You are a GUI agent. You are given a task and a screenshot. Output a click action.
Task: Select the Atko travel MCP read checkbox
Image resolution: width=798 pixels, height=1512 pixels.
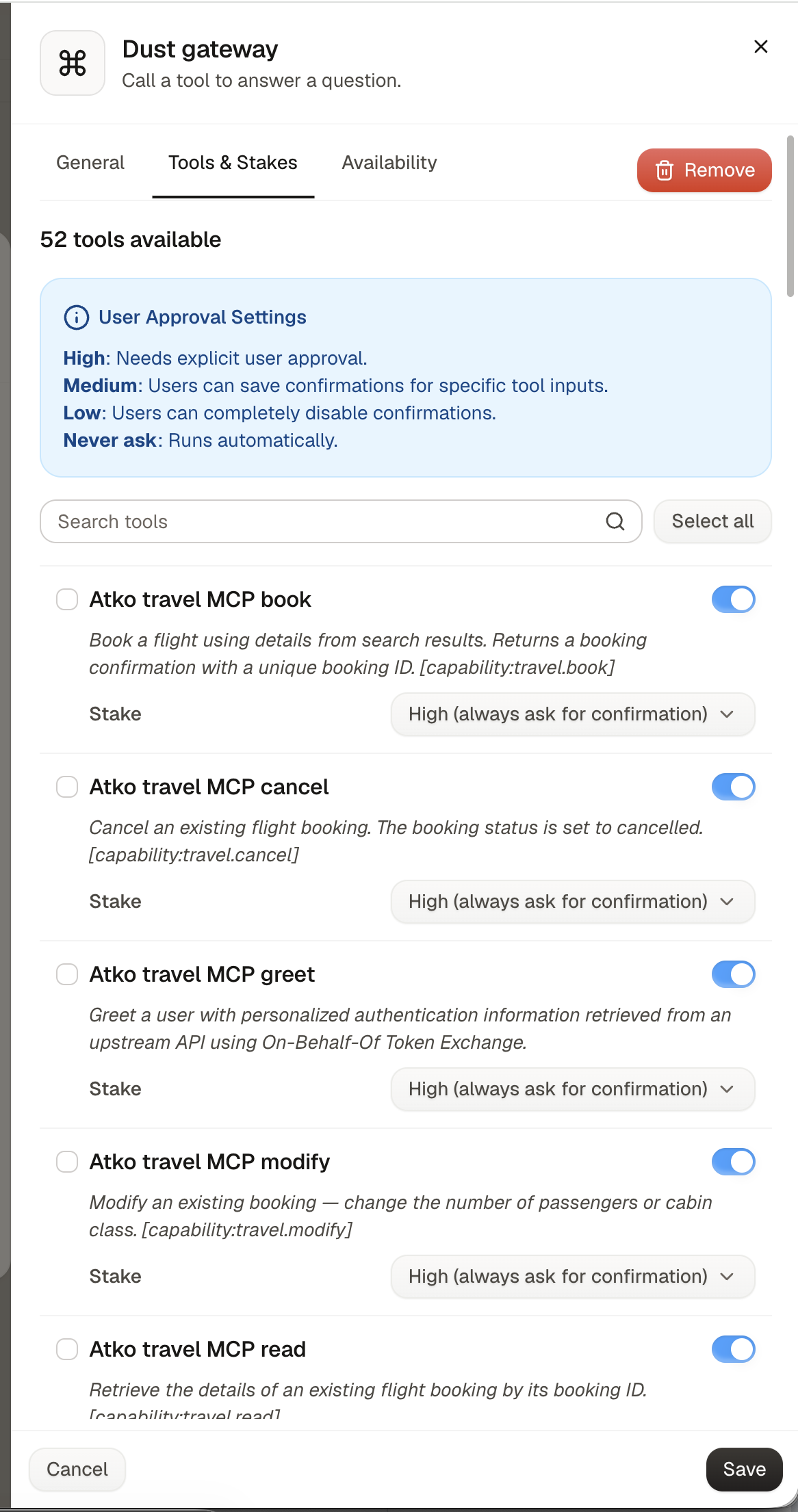tap(67, 1349)
